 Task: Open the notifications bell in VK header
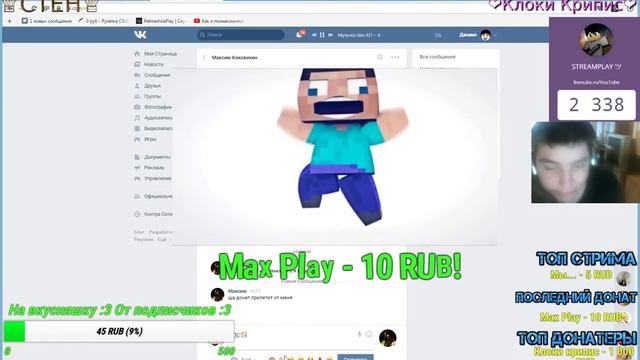[x=300, y=35]
